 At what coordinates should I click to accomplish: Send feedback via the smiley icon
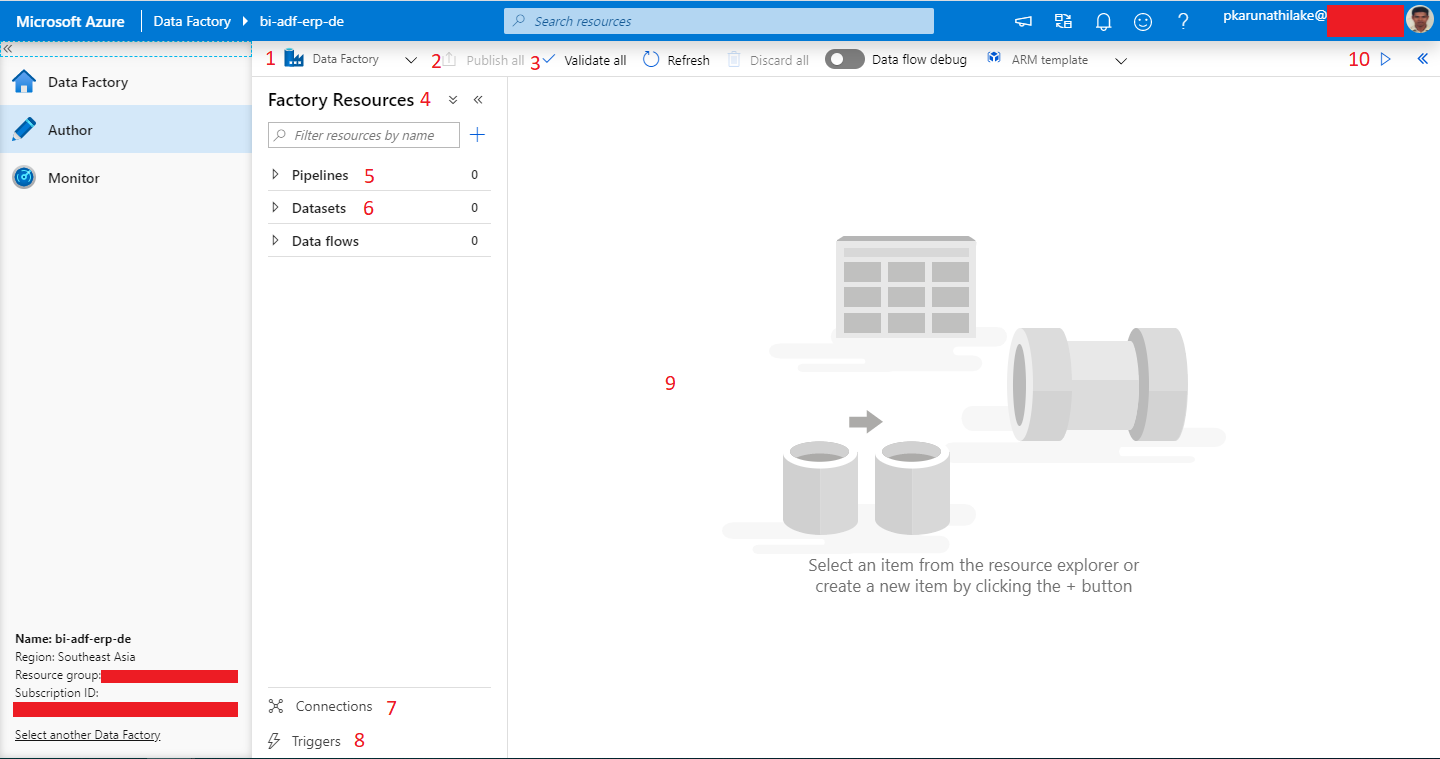[x=1143, y=20]
